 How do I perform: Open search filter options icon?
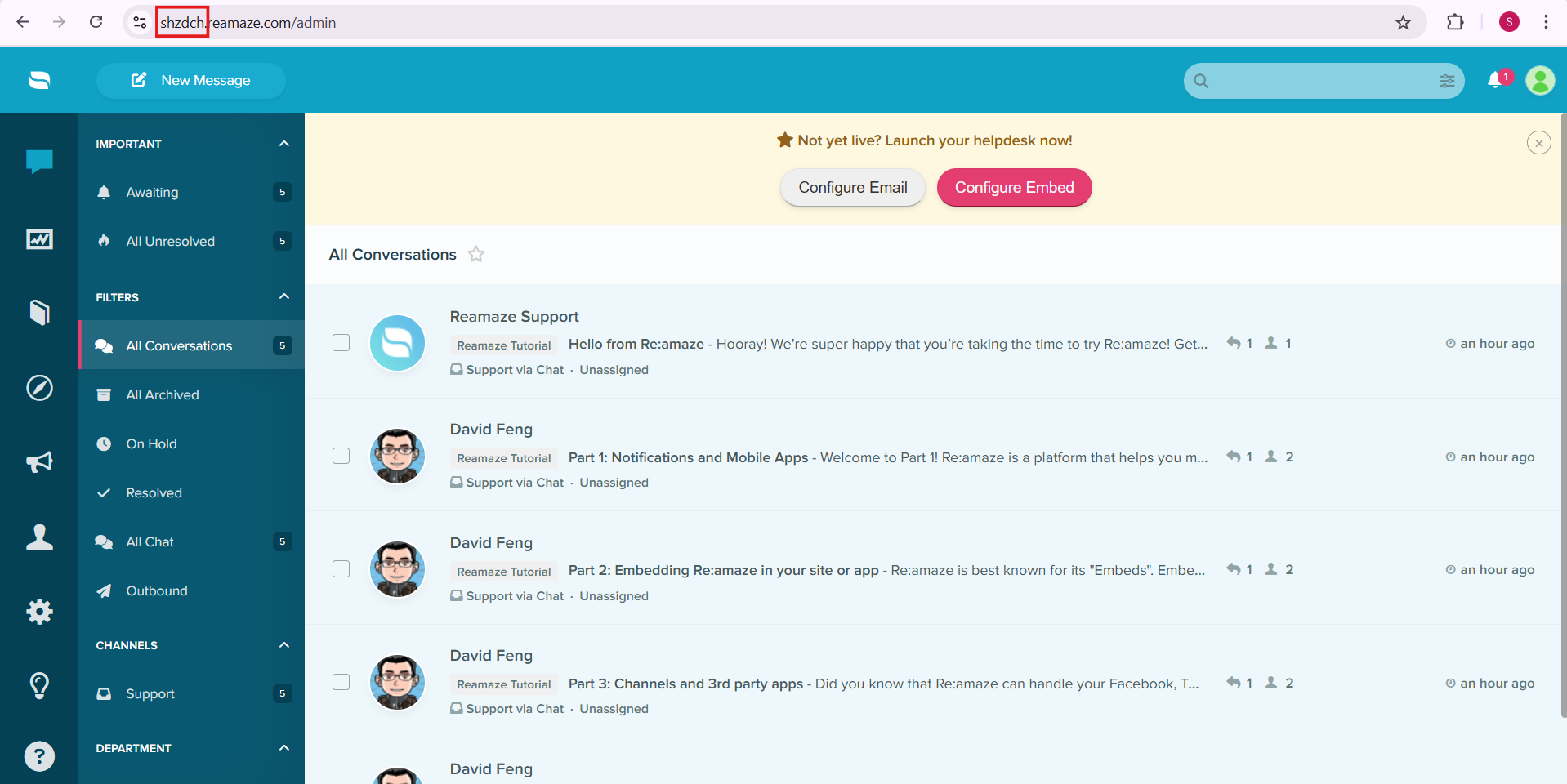click(1447, 81)
